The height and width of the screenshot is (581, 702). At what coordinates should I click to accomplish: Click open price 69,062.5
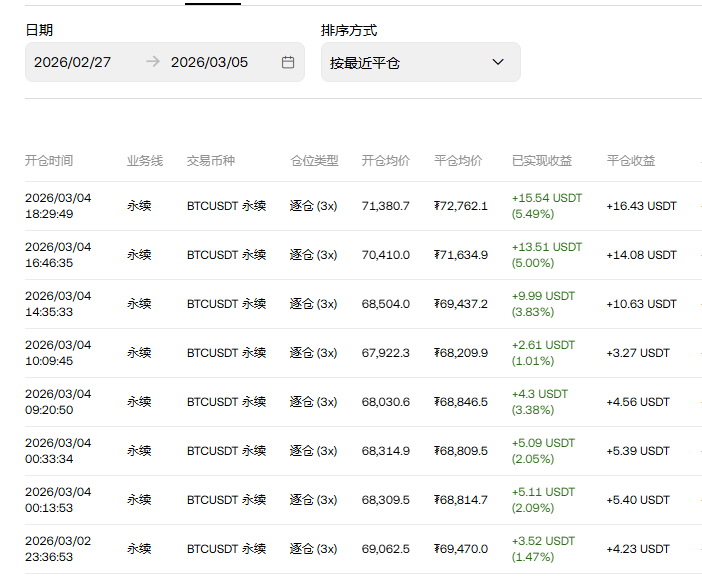(385, 549)
